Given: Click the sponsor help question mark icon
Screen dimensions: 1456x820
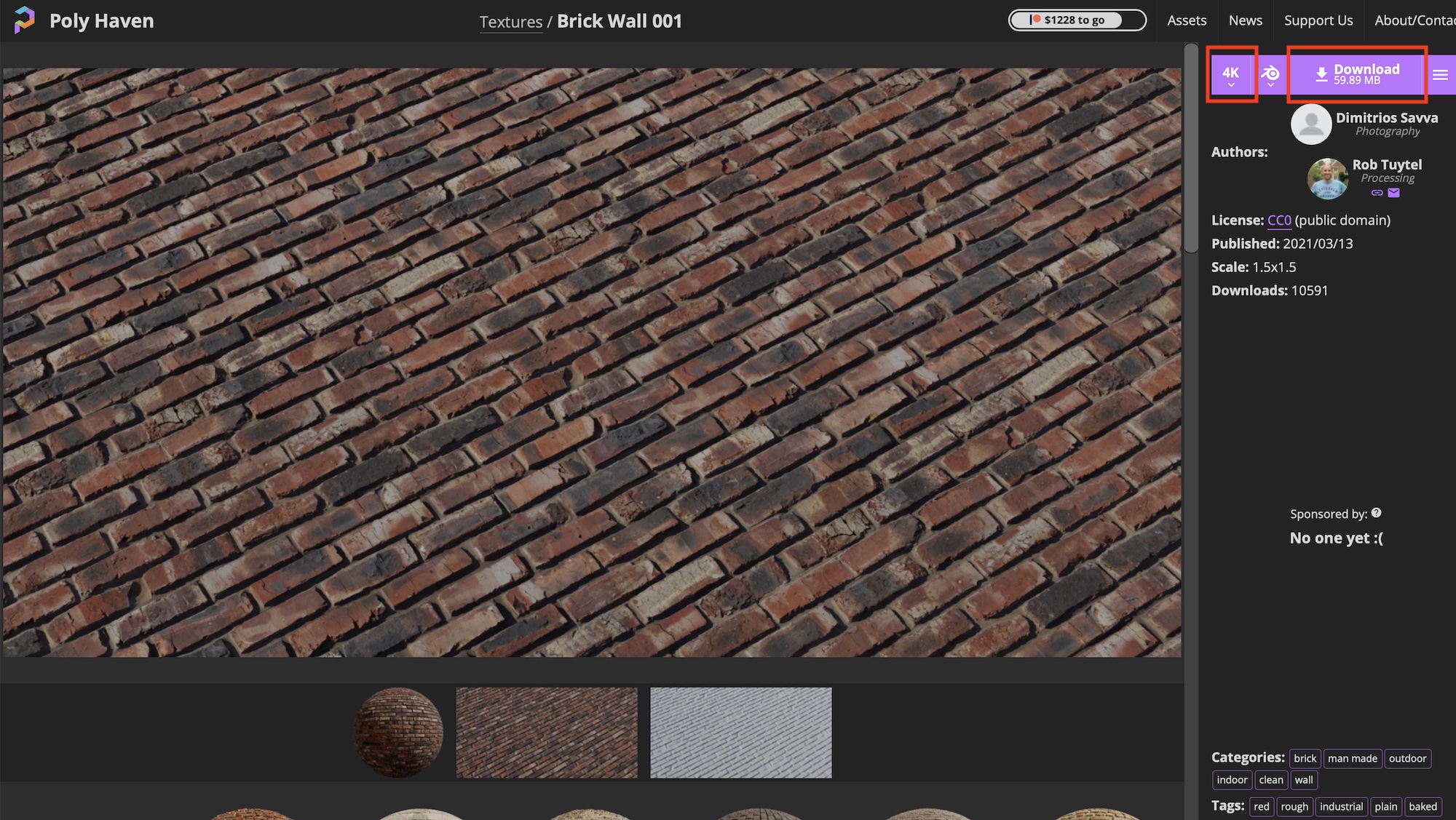Looking at the screenshot, I should coord(1376,513).
